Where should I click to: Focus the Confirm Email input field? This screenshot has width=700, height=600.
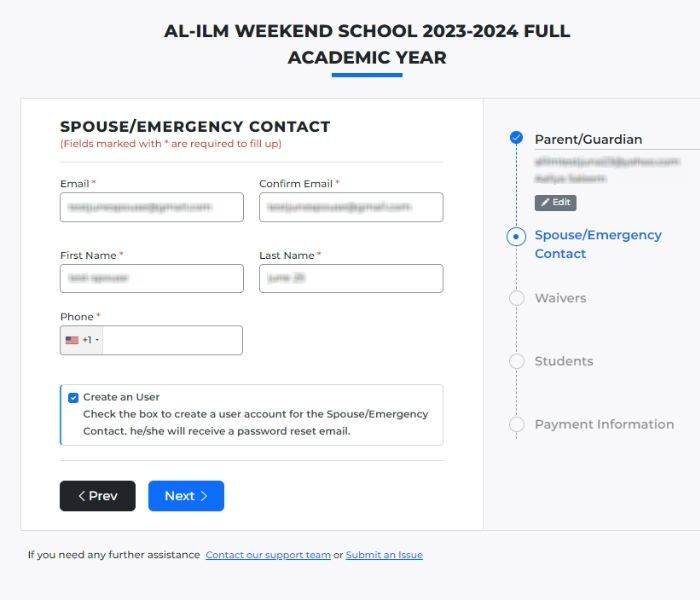(x=351, y=207)
